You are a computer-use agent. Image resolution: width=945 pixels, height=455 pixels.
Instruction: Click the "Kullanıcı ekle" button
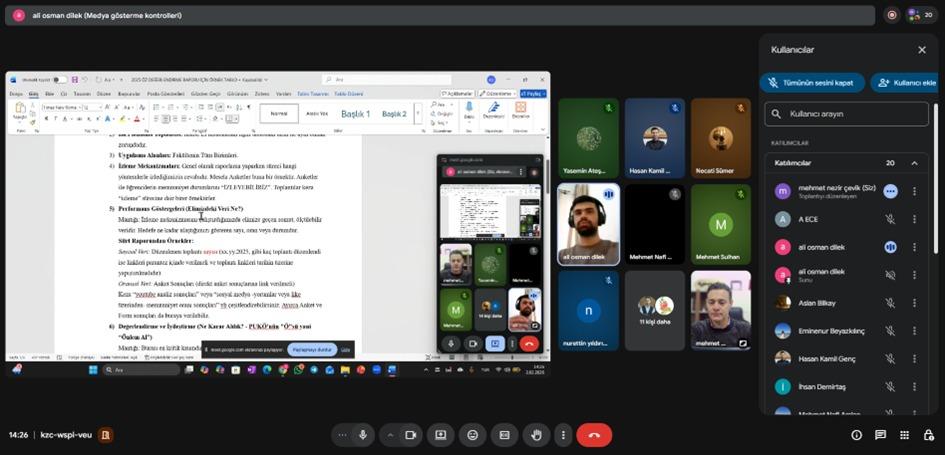(x=905, y=82)
